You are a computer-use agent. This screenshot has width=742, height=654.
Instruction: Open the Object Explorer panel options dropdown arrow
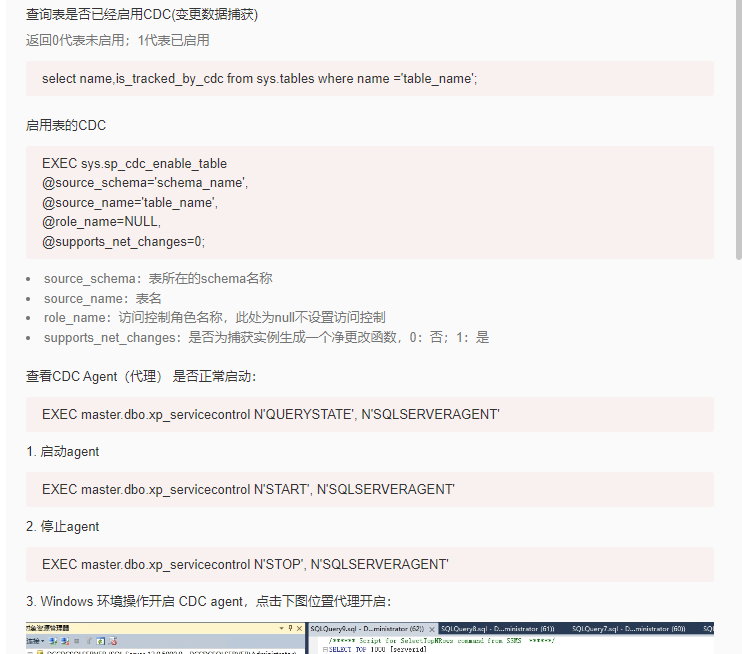[x=282, y=628]
